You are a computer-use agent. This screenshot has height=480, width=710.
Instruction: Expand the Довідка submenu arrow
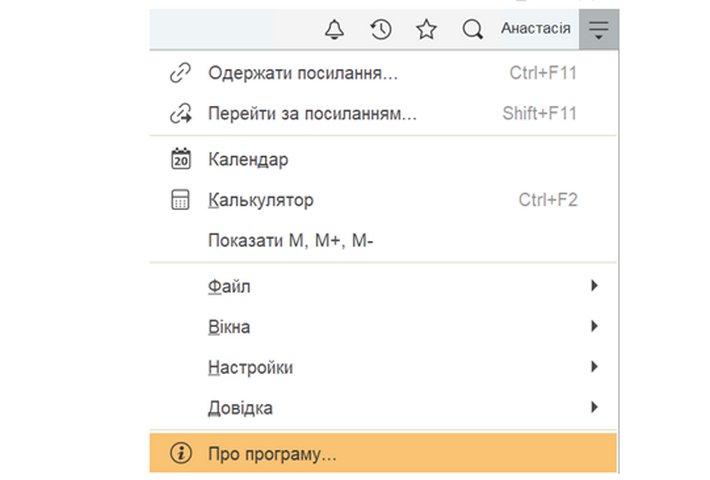[x=594, y=407]
